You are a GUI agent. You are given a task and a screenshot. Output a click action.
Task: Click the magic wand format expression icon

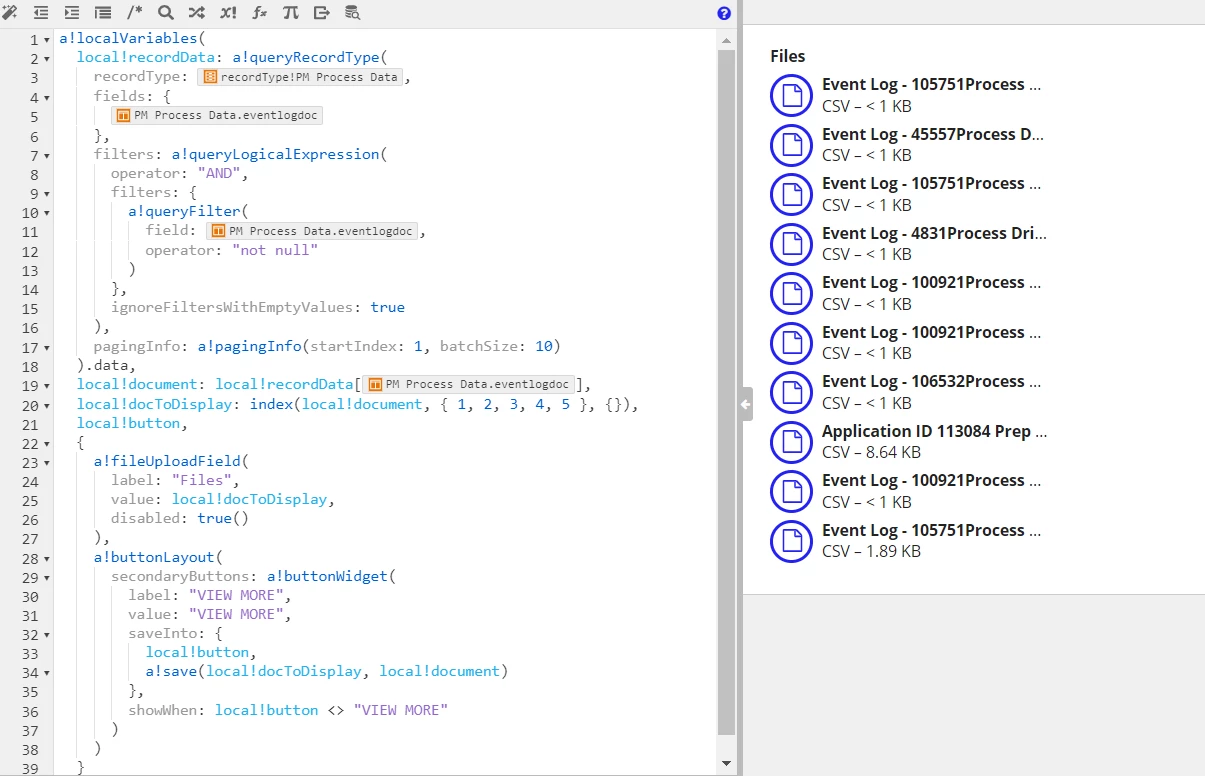click(x=10, y=13)
